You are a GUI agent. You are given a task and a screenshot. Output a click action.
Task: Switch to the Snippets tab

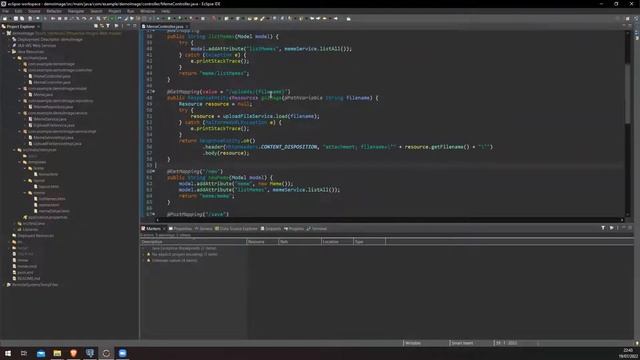coord(271,229)
